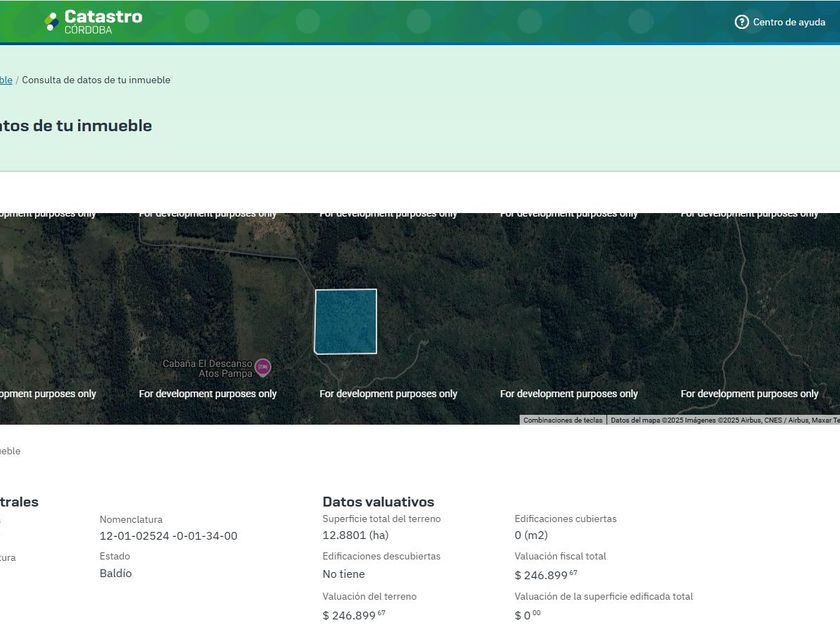Screen dimensions: 840x630
Task: Click the Edificaciones descubiertas label
Action: 381,556
